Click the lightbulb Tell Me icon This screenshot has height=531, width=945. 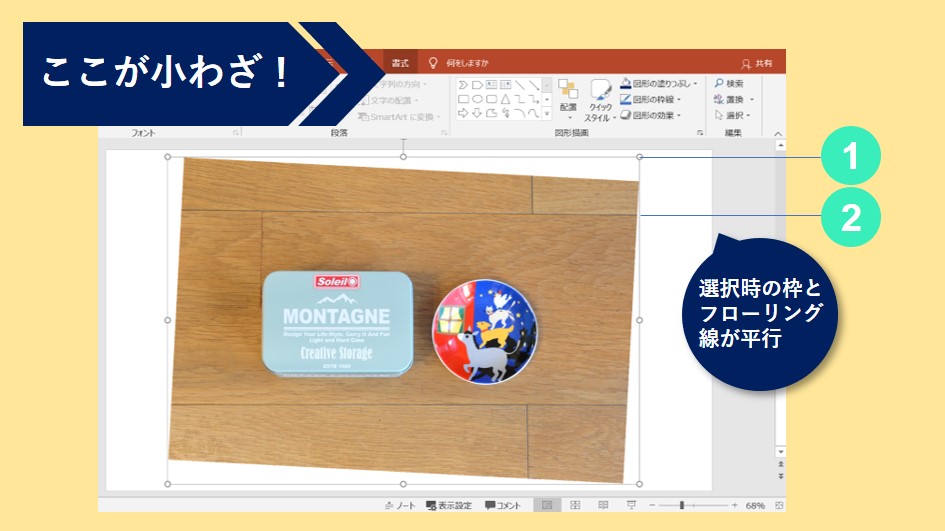coord(433,63)
